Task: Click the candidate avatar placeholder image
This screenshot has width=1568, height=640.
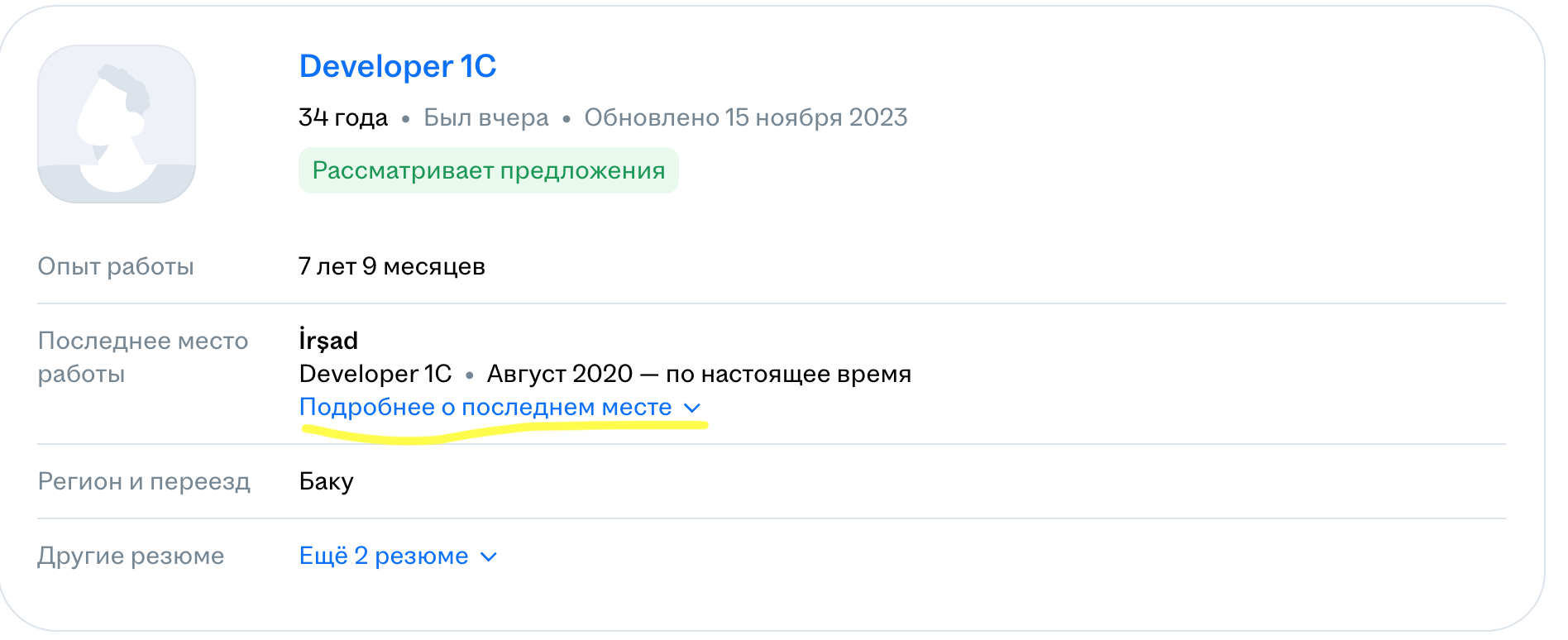Action: tap(117, 124)
